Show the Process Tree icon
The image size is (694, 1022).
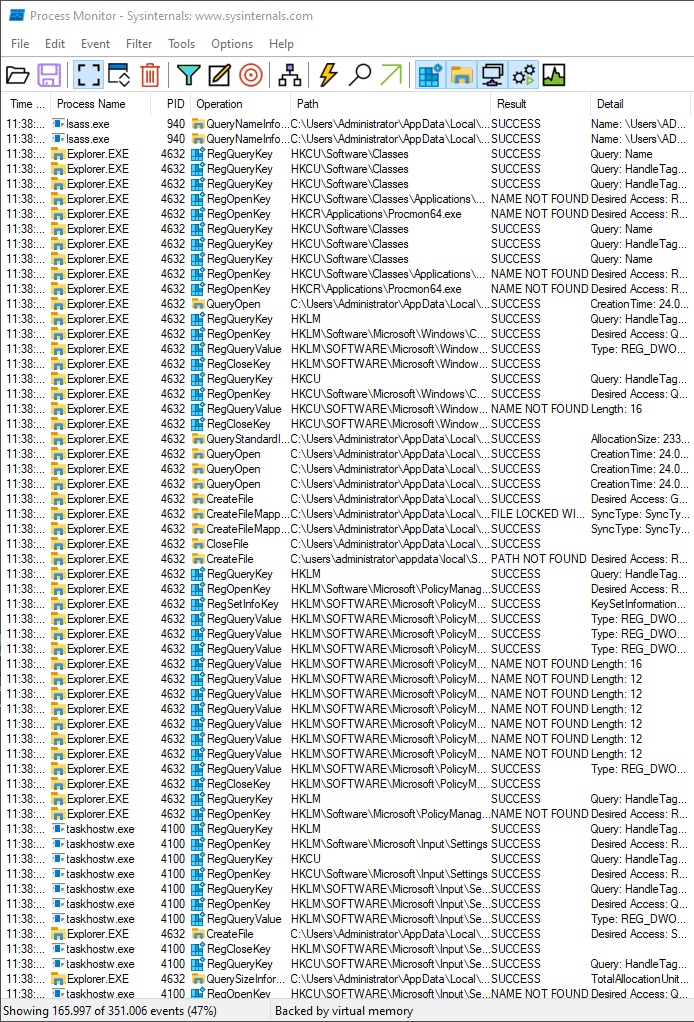[x=289, y=75]
